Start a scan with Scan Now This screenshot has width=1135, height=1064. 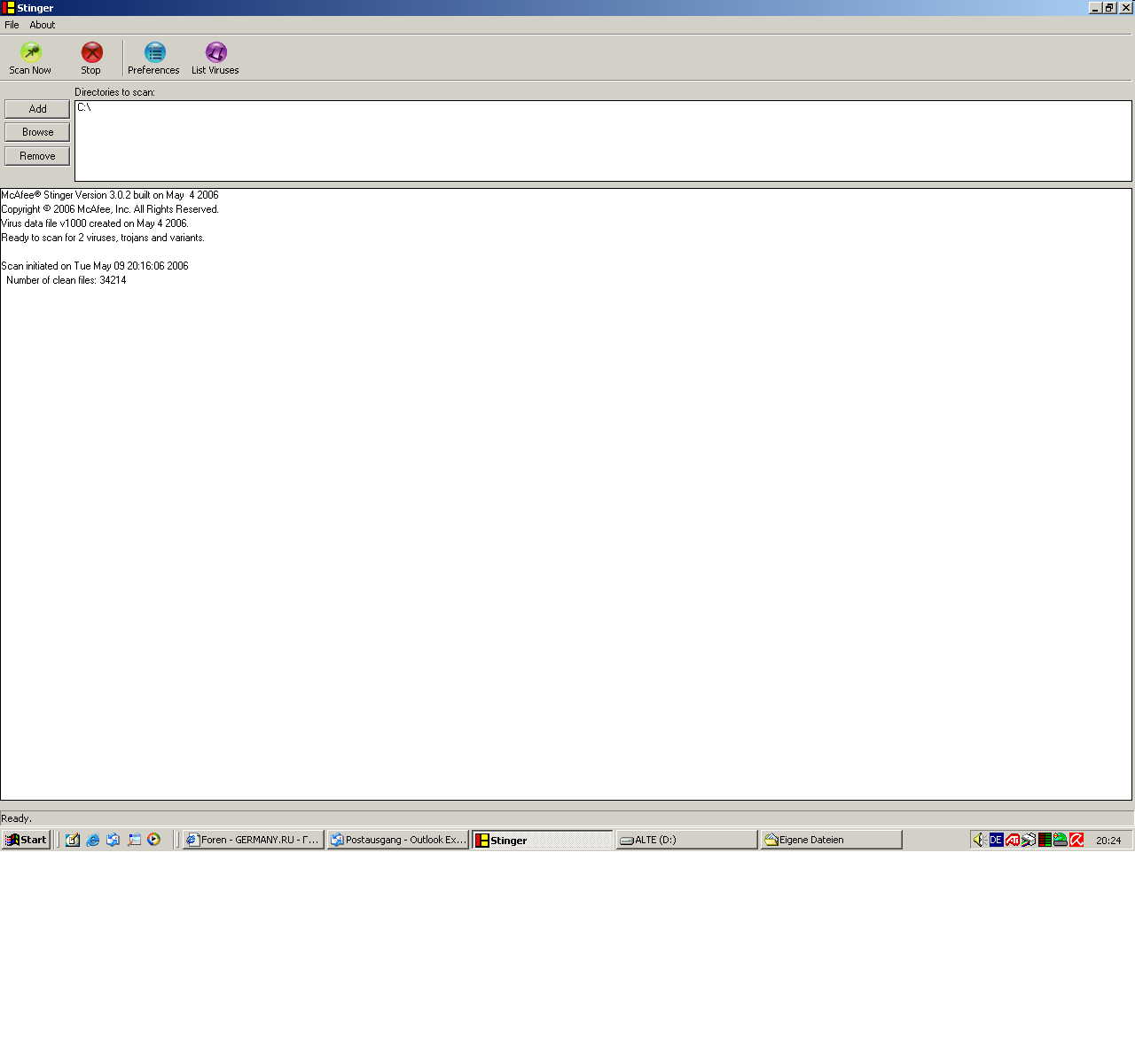click(30, 59)
